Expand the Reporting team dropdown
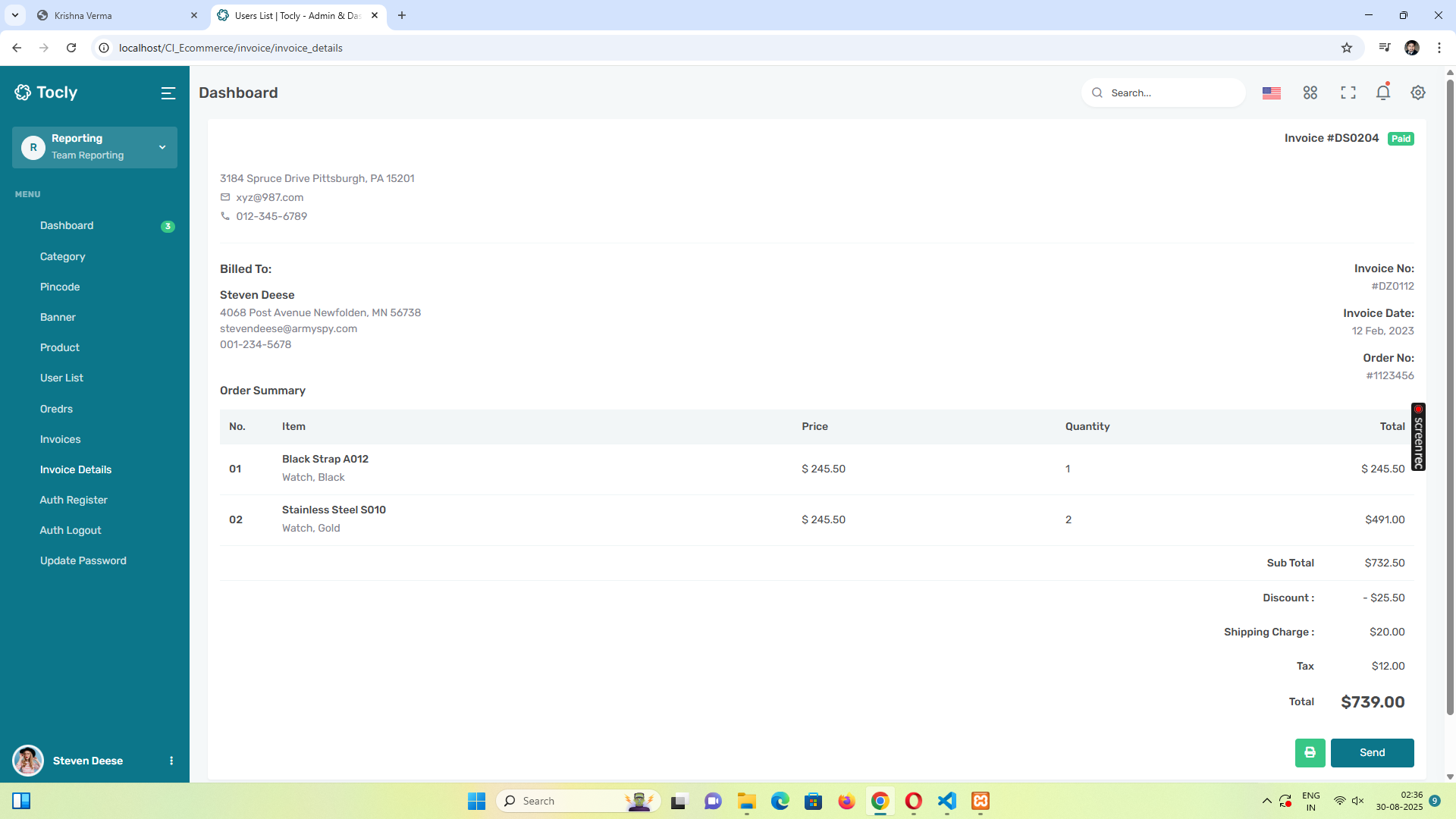The image size is (1456, 819). 162,147
